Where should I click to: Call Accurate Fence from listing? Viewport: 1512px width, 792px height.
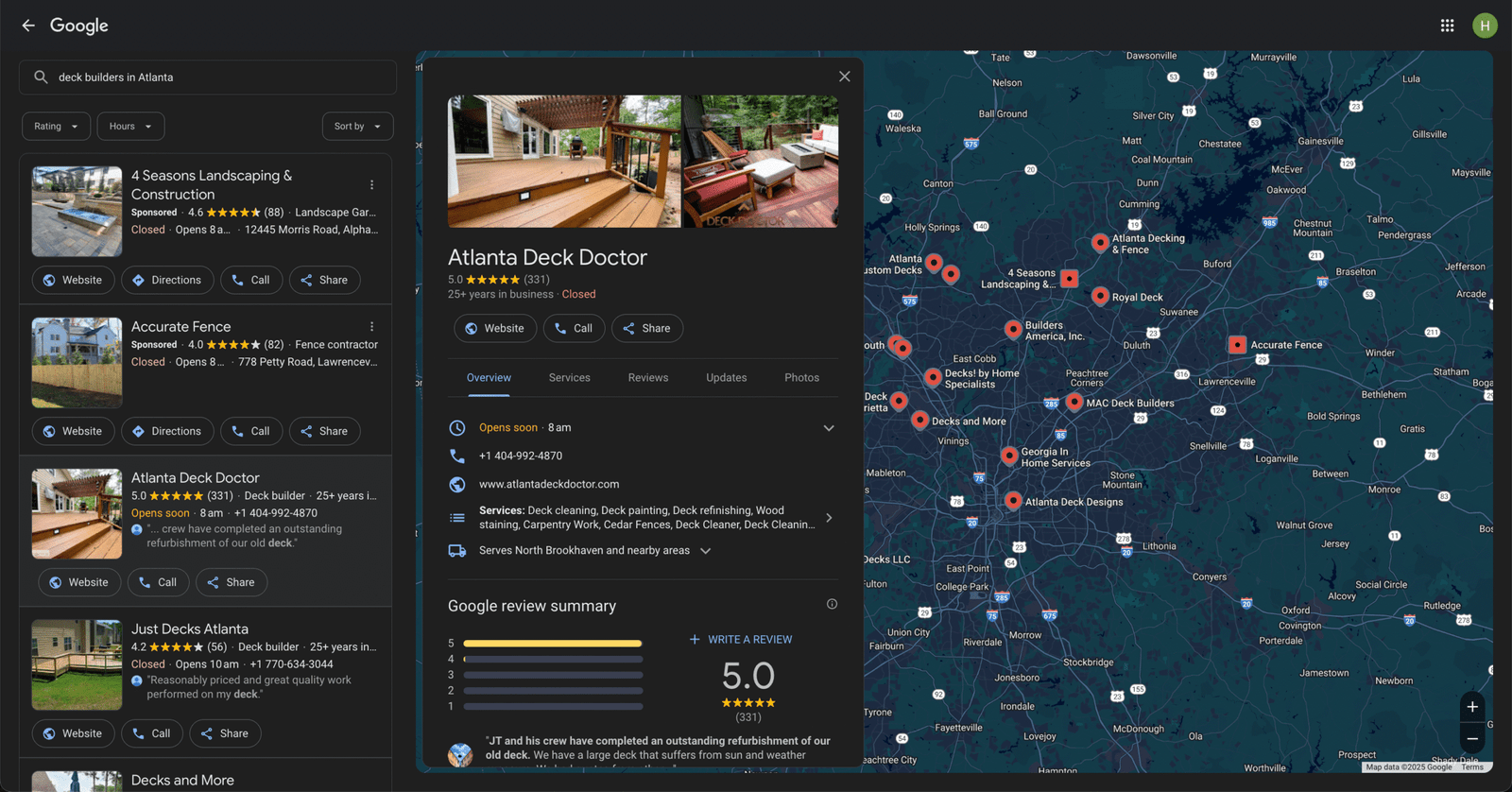(x=251, y=431)
